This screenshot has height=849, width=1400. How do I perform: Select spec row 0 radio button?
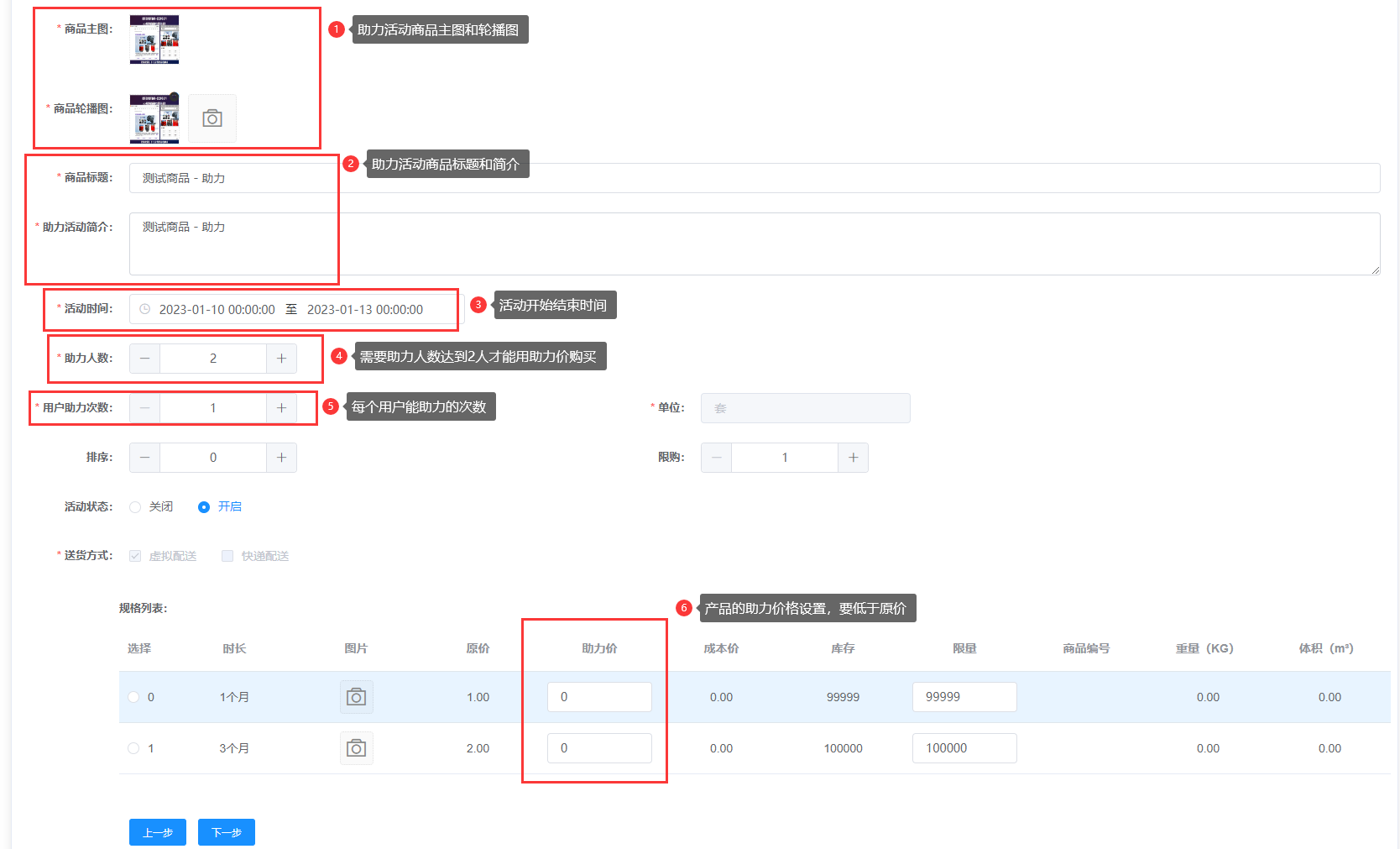[133, 697]
